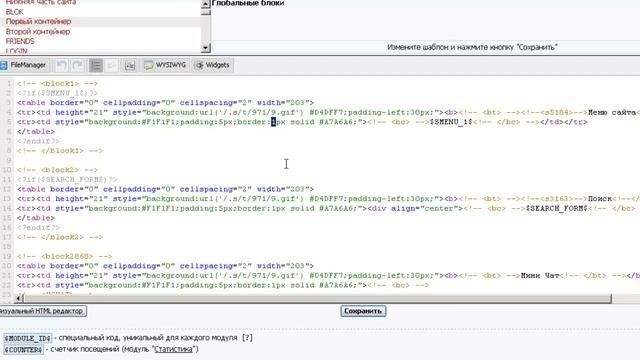Open the Widgets panel

(213, 65)
